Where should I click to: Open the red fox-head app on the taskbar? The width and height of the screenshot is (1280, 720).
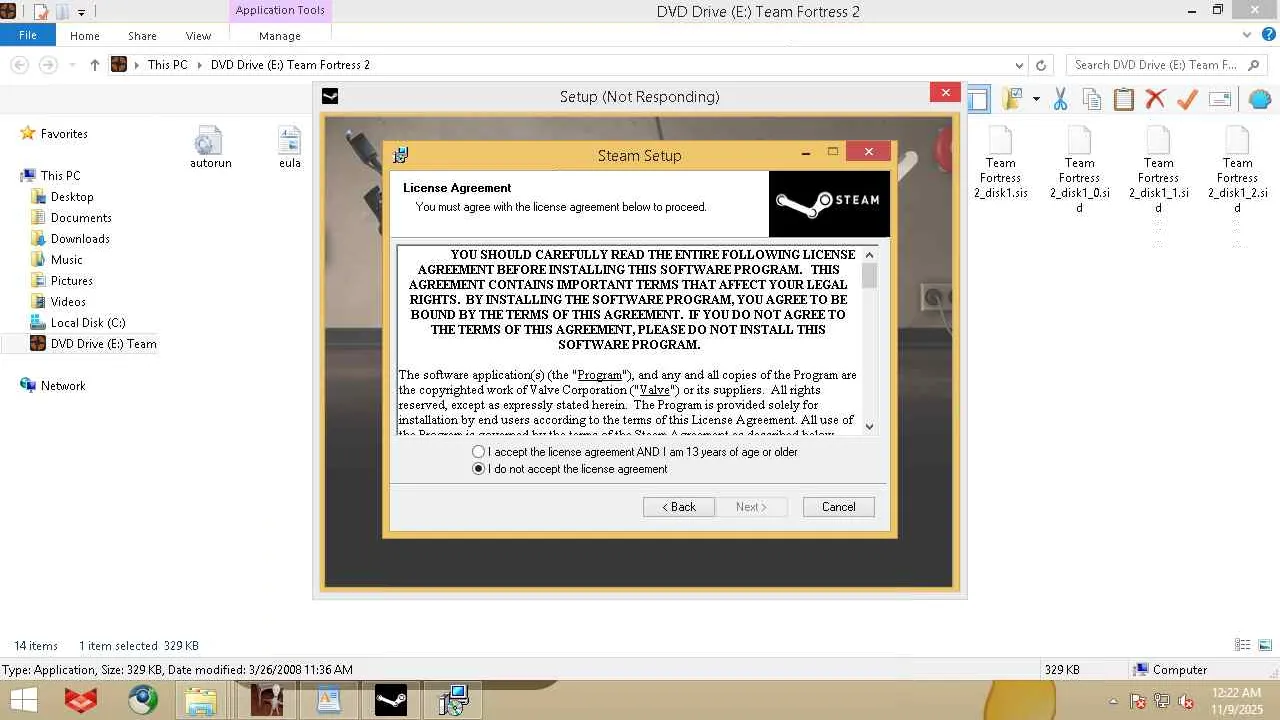(81, 700)
